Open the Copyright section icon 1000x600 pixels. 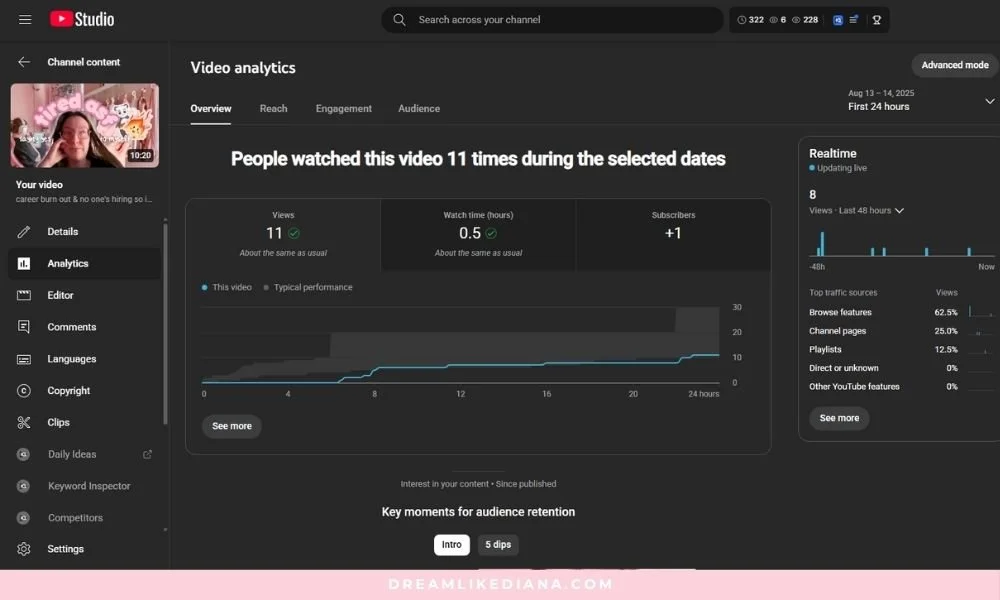click(x=22, y=390)
